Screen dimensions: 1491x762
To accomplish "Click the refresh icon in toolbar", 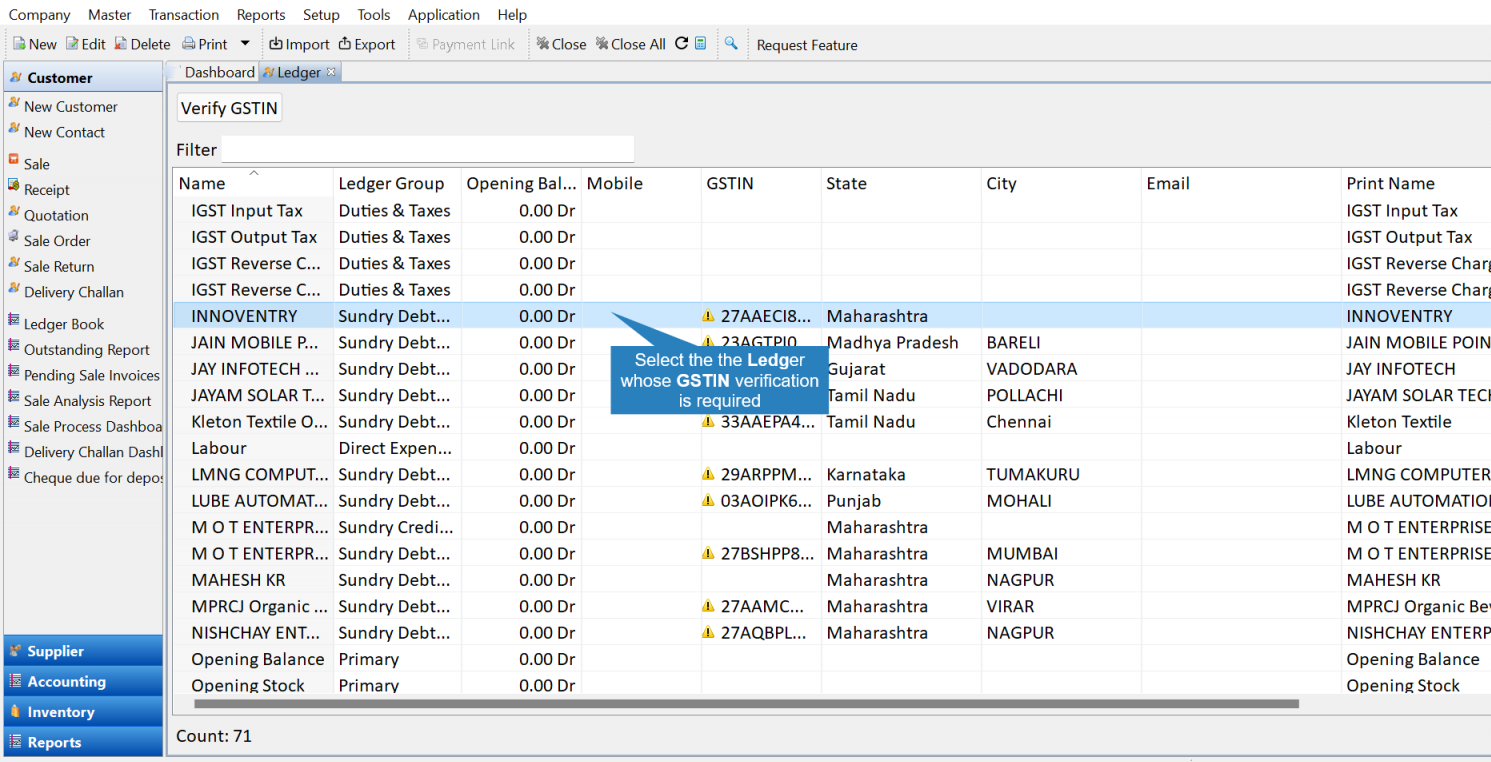I will [681, 43].
